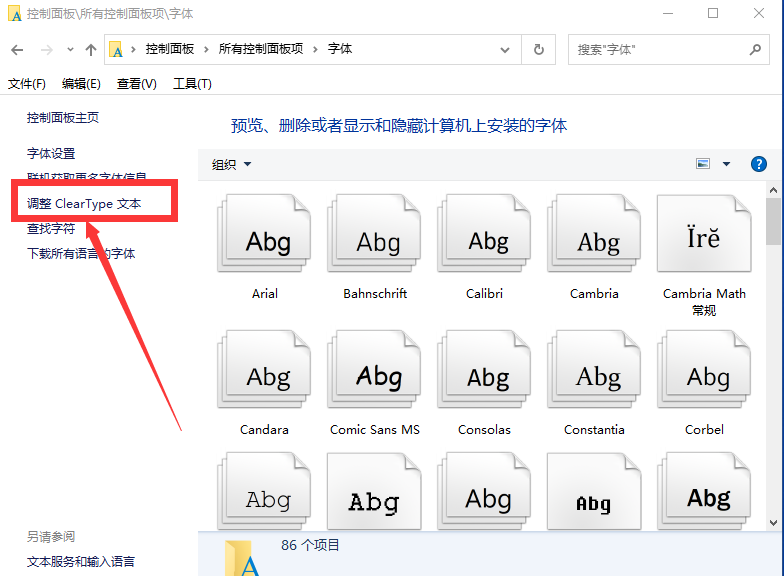Open the view options dropdown arrow
The width and height of the screenshot is (784, 576).
(x=727, y=164)
